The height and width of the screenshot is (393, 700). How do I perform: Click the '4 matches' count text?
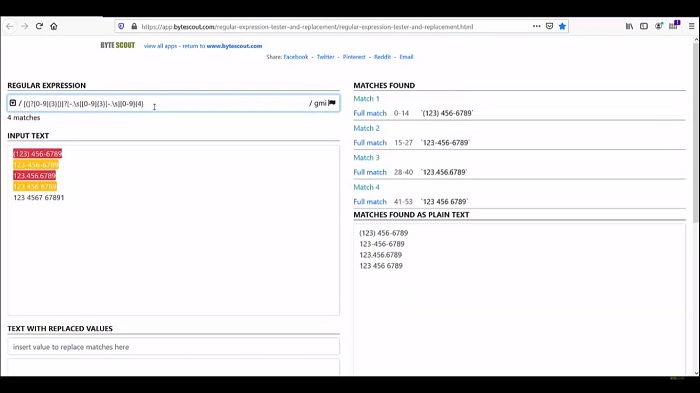pos(24,117)
